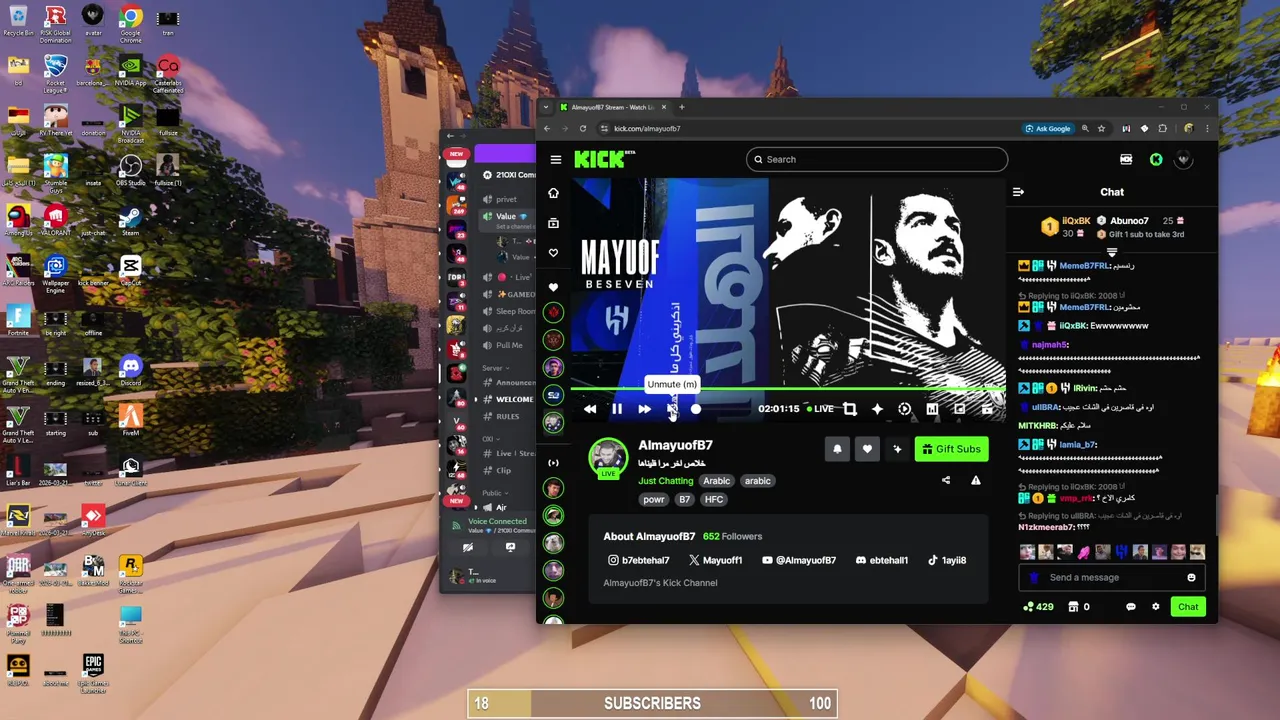Viewport: 1280px width, 720px height.
Task: Click the green circular icon in Kick header
Action: (x=1156, y=159)
